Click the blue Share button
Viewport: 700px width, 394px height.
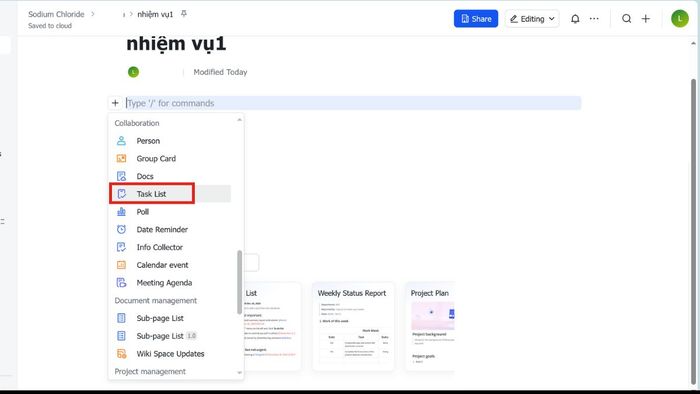click(476, 19)
